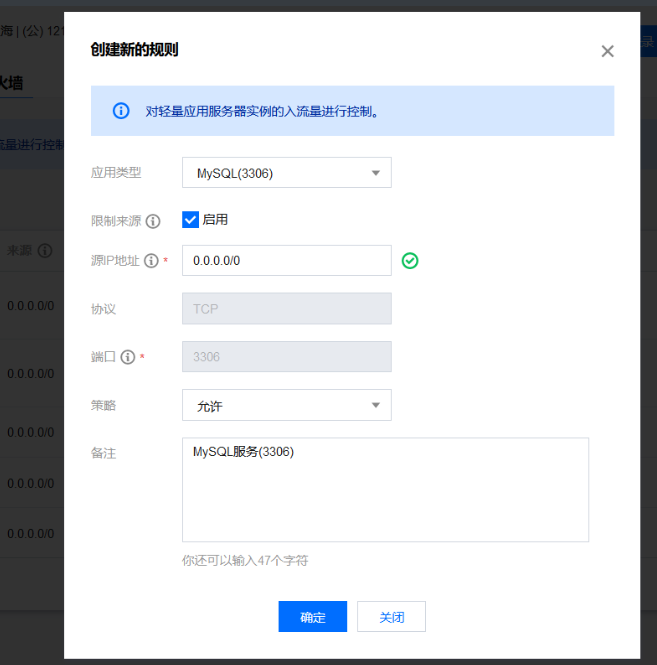The width and height of the screenshot is (657, 665).
Task: Confirm with the 确定 button
Action: 313,617
